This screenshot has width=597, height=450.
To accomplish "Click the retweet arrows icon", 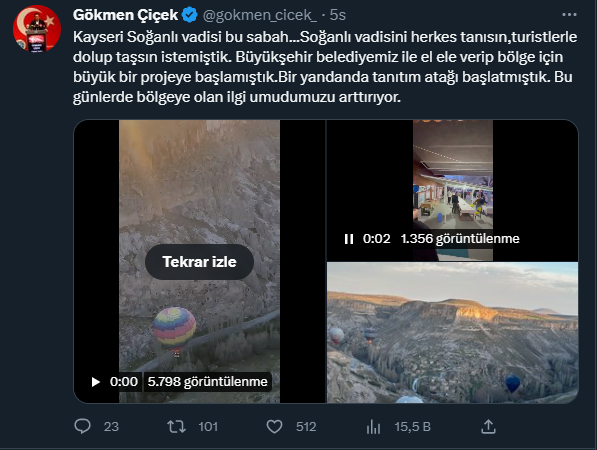I will click(x=177, y=426).
